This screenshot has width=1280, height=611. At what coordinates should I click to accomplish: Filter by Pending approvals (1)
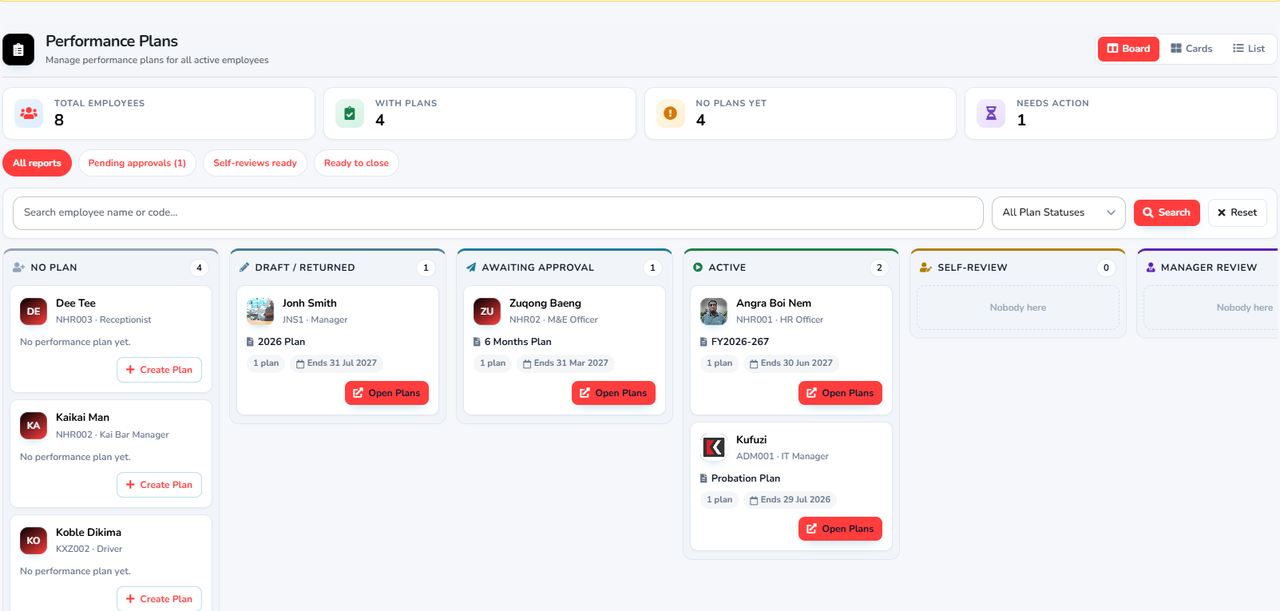(x=137, y=163)
